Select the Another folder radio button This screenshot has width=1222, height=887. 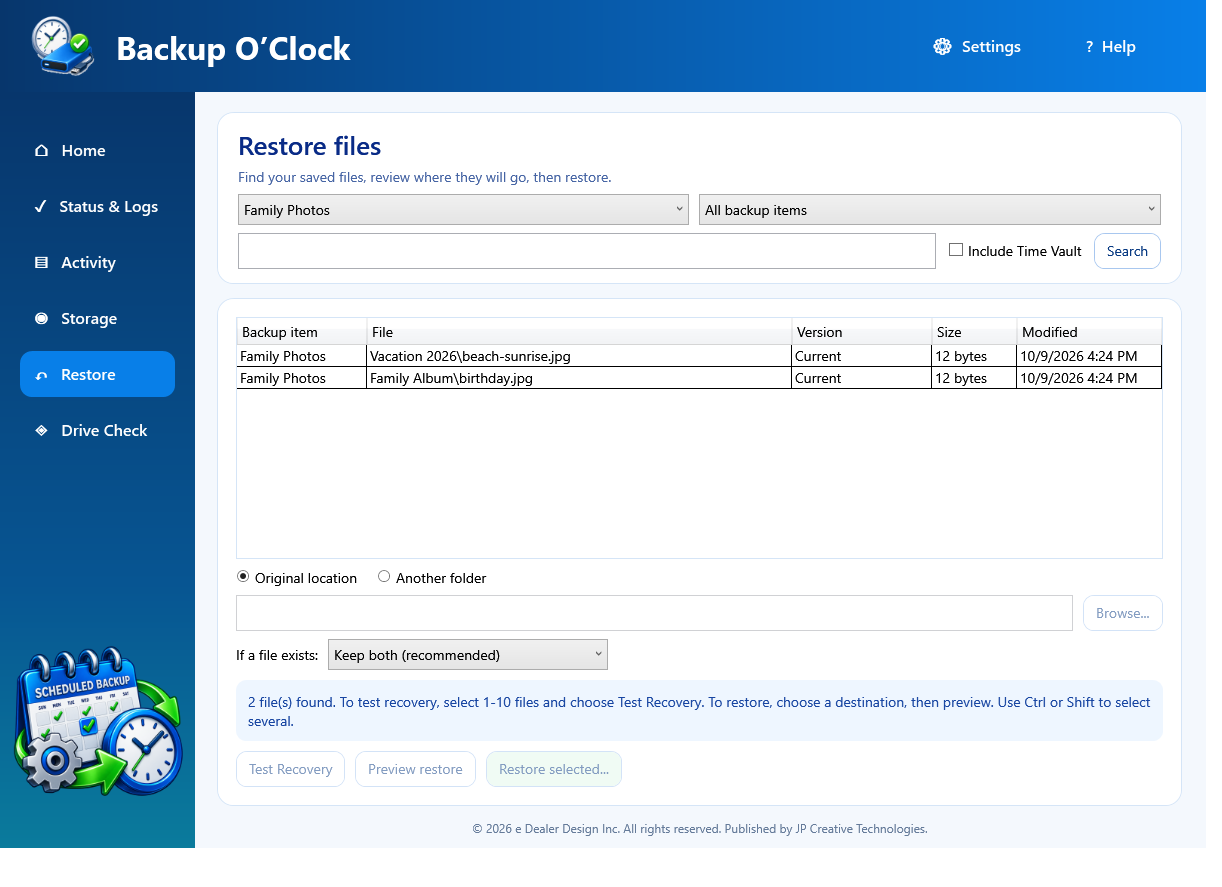(x=384, y=577)
